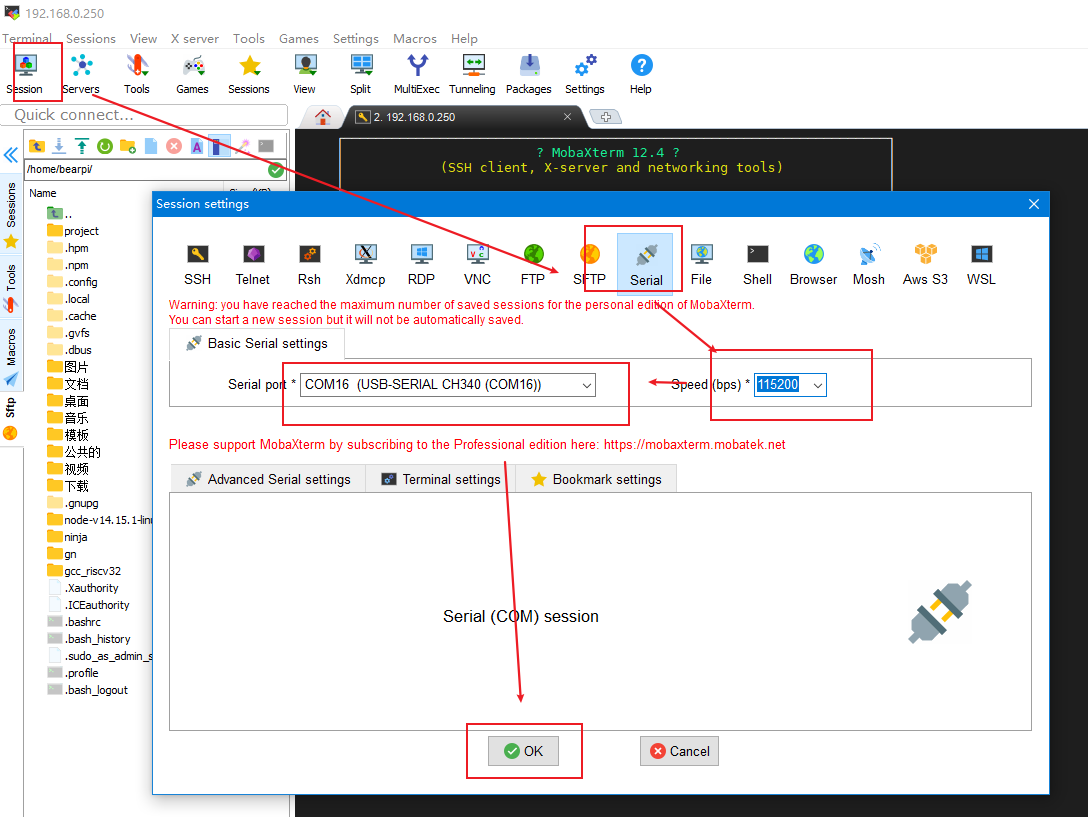
Task: Launch MultiExec from the toolbar
Action: point(416,74)
